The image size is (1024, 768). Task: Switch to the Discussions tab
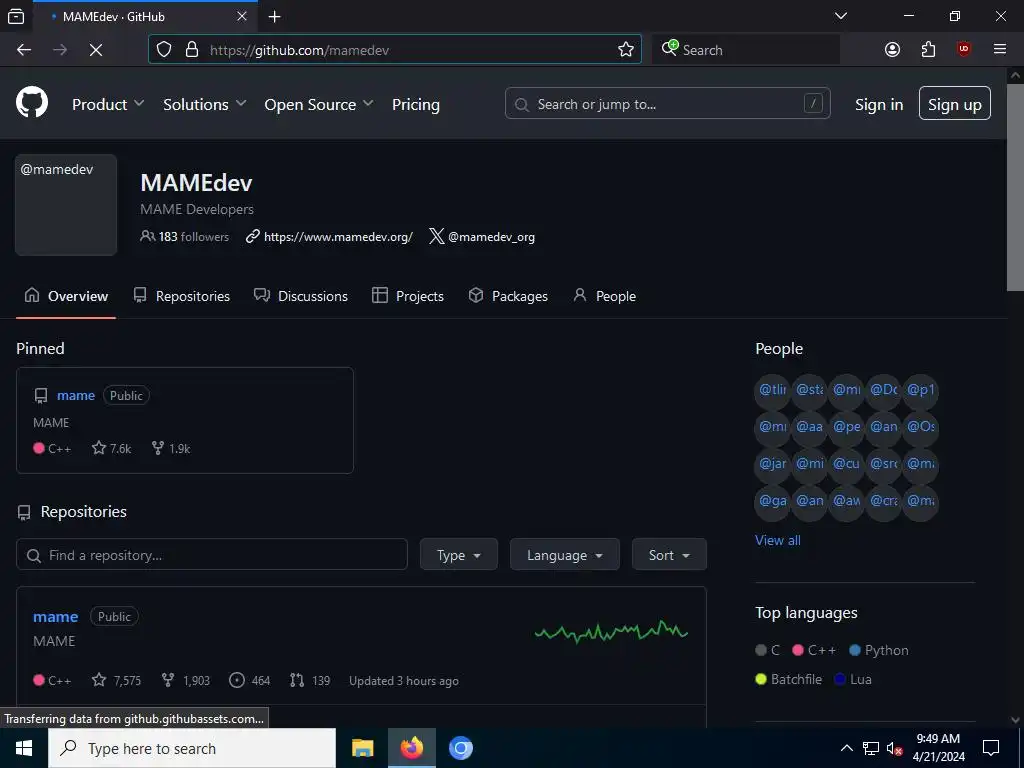pyautogui.click(x=301, y=296)
